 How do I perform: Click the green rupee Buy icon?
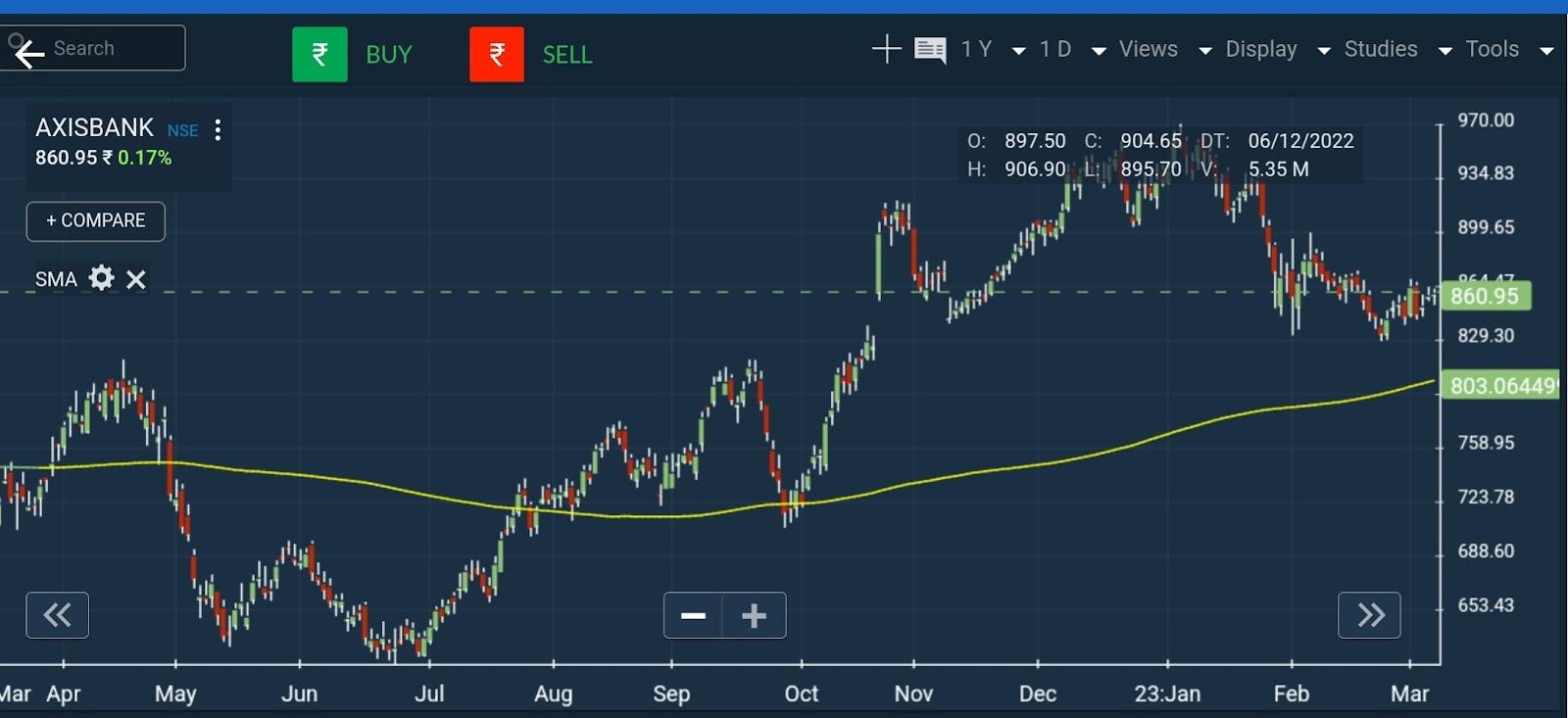click(319, 54)
